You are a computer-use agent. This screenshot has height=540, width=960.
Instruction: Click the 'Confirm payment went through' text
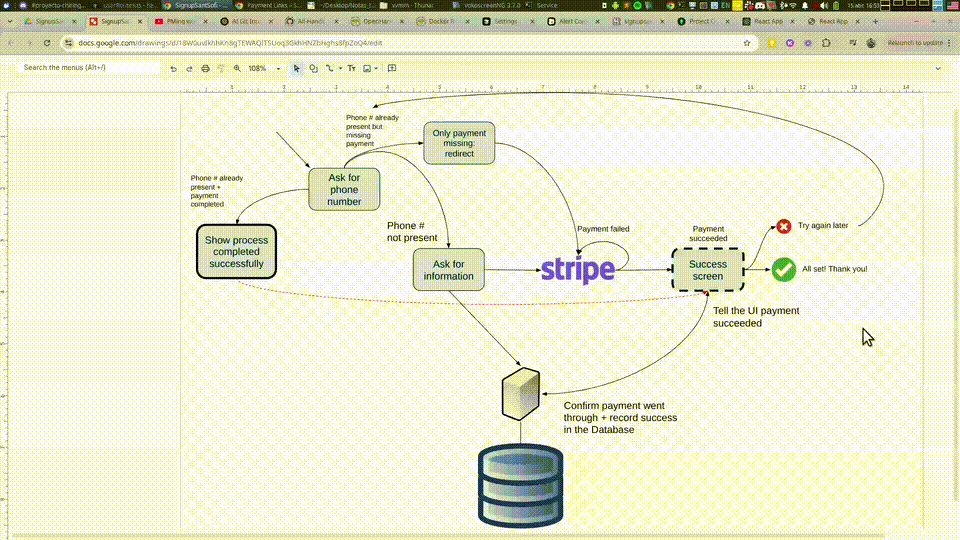tap(620, 418)
